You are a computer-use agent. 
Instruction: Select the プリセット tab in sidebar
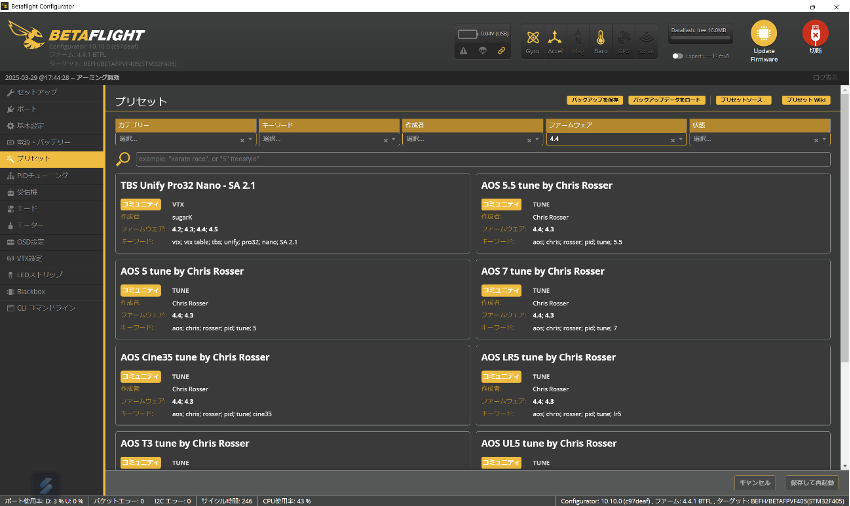[51, 159]
